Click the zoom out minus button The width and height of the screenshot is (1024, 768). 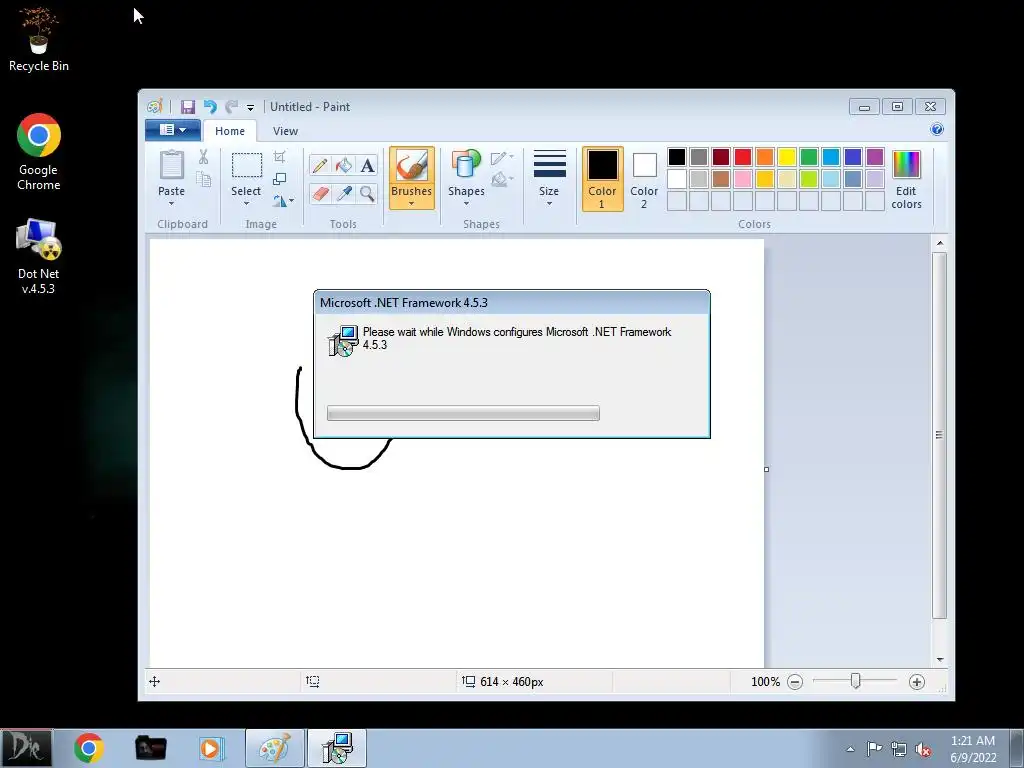(x=795, y=682)
